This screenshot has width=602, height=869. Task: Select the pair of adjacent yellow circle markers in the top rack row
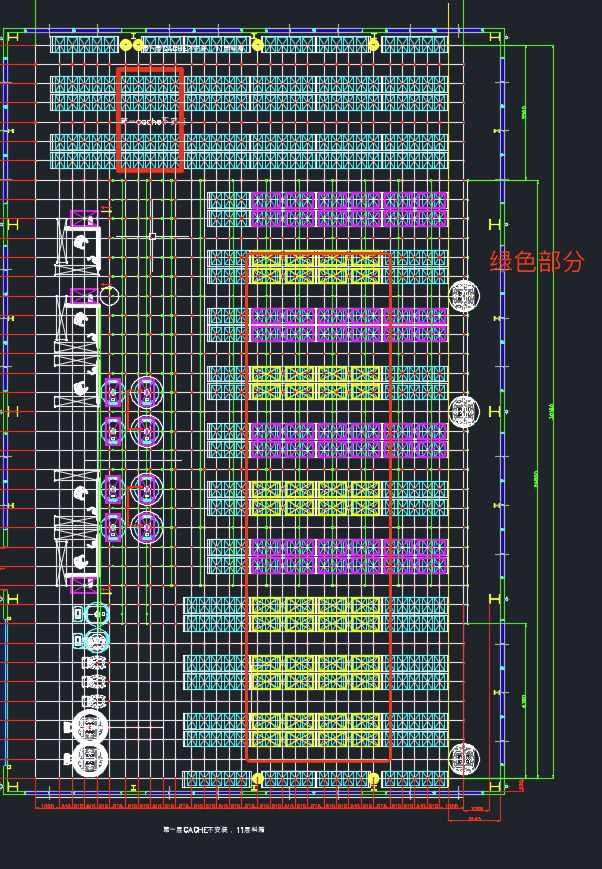(132, 45)
